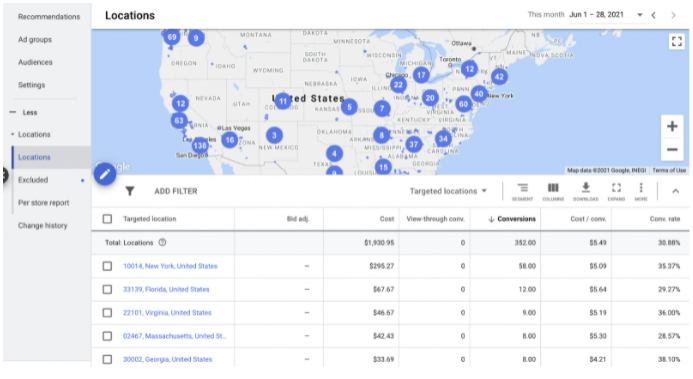Image resolution: width=693 pixels, height=379 pixels.
Task: Open 30002, Georgia, United States link
Action: [x=168, y=359]
